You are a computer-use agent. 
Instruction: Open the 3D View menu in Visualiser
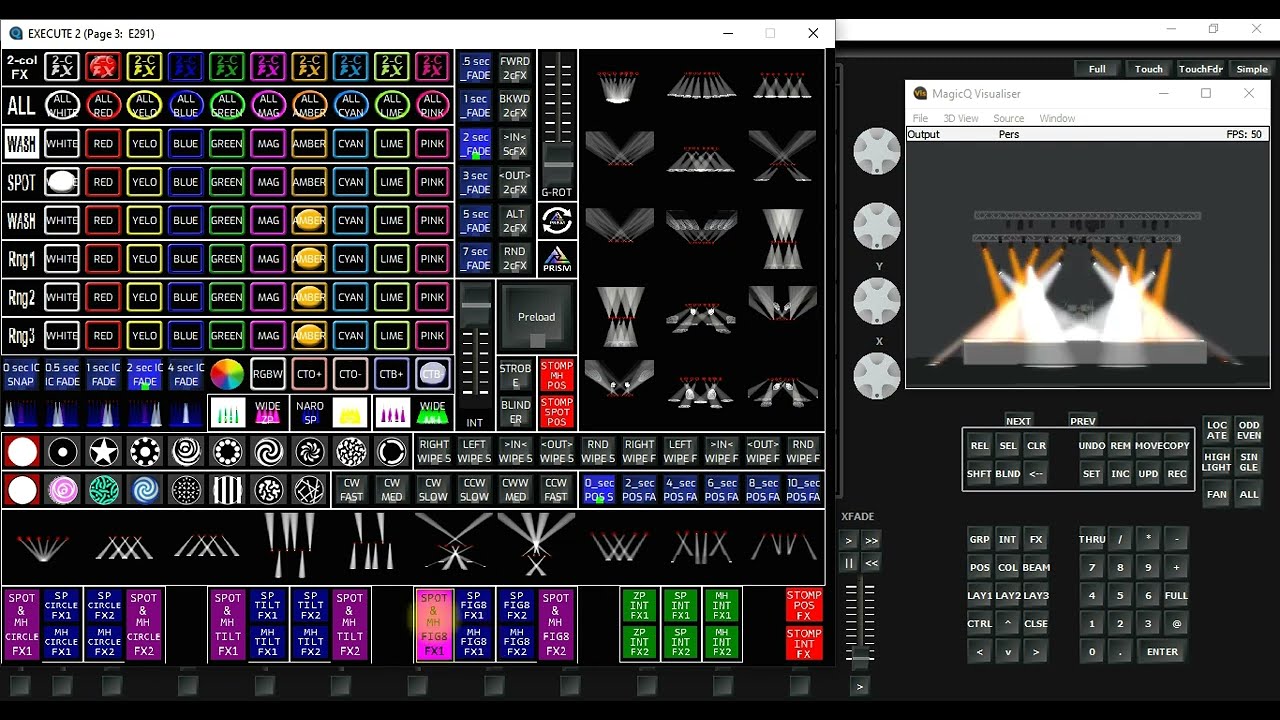961,118
